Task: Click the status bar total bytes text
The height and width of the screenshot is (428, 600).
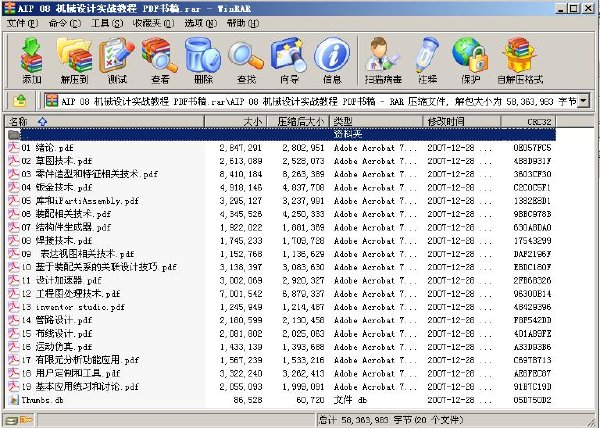Action: (391, 420)
